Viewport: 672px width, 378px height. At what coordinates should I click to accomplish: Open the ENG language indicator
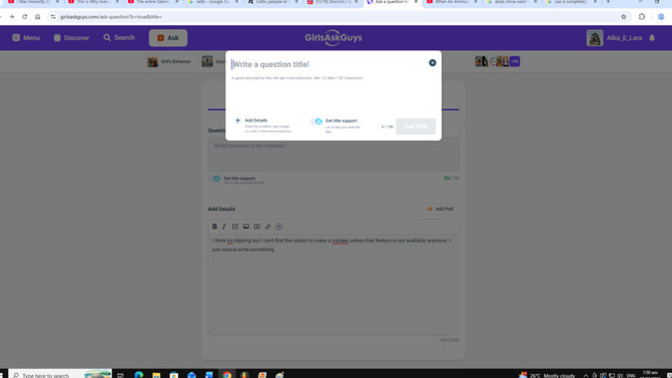[631, 375]
